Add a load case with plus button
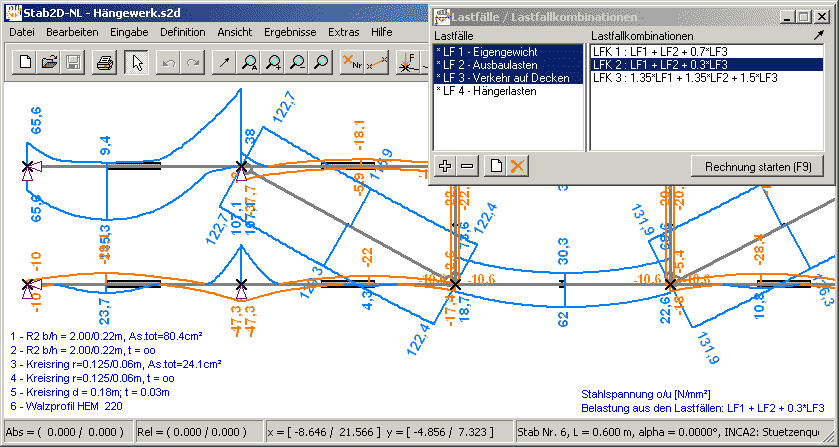The height and width of the screenshot is (447, 839). (x=445, y=166)
